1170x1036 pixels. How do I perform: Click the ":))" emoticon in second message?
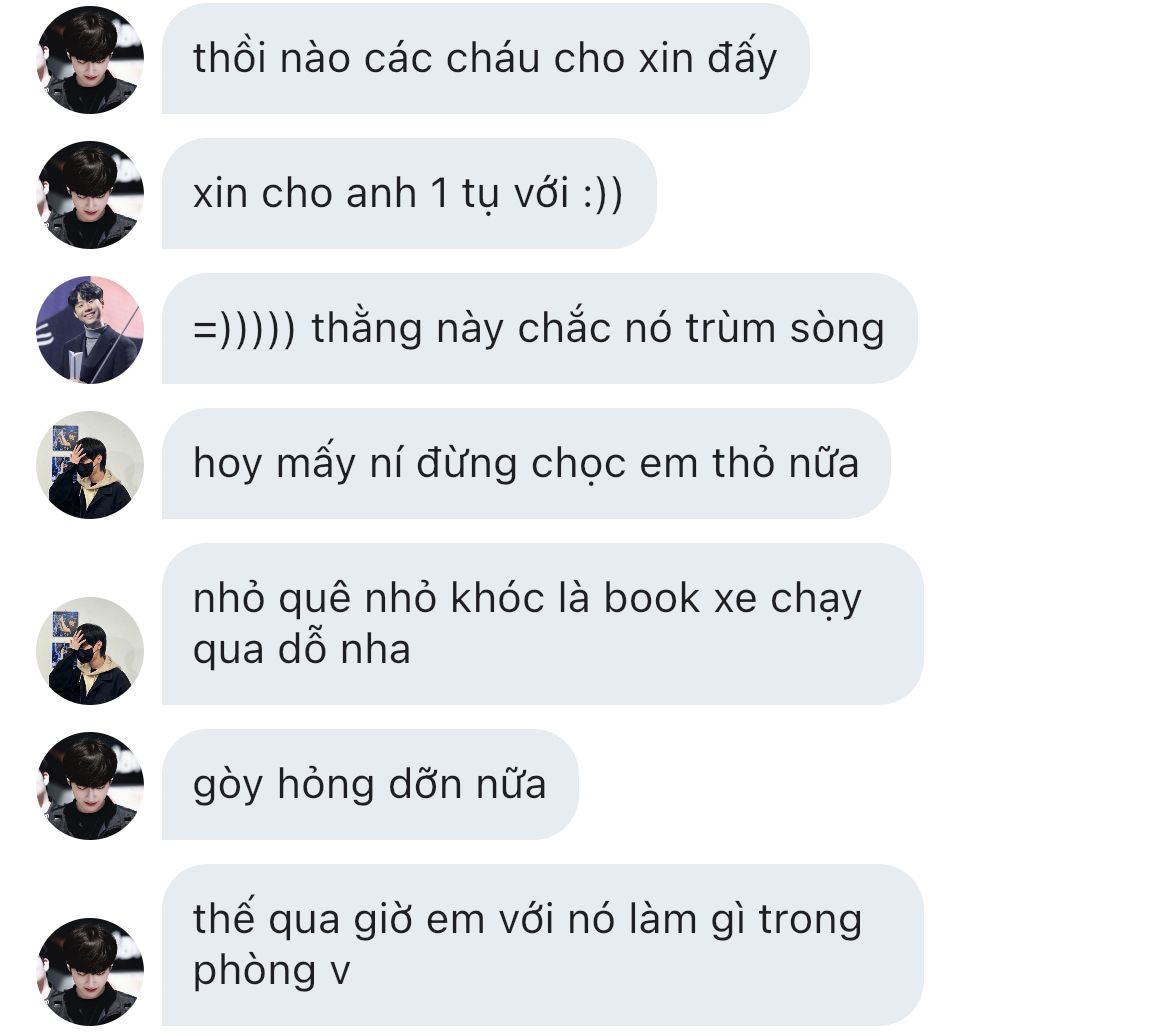click(x=602, y=194)
